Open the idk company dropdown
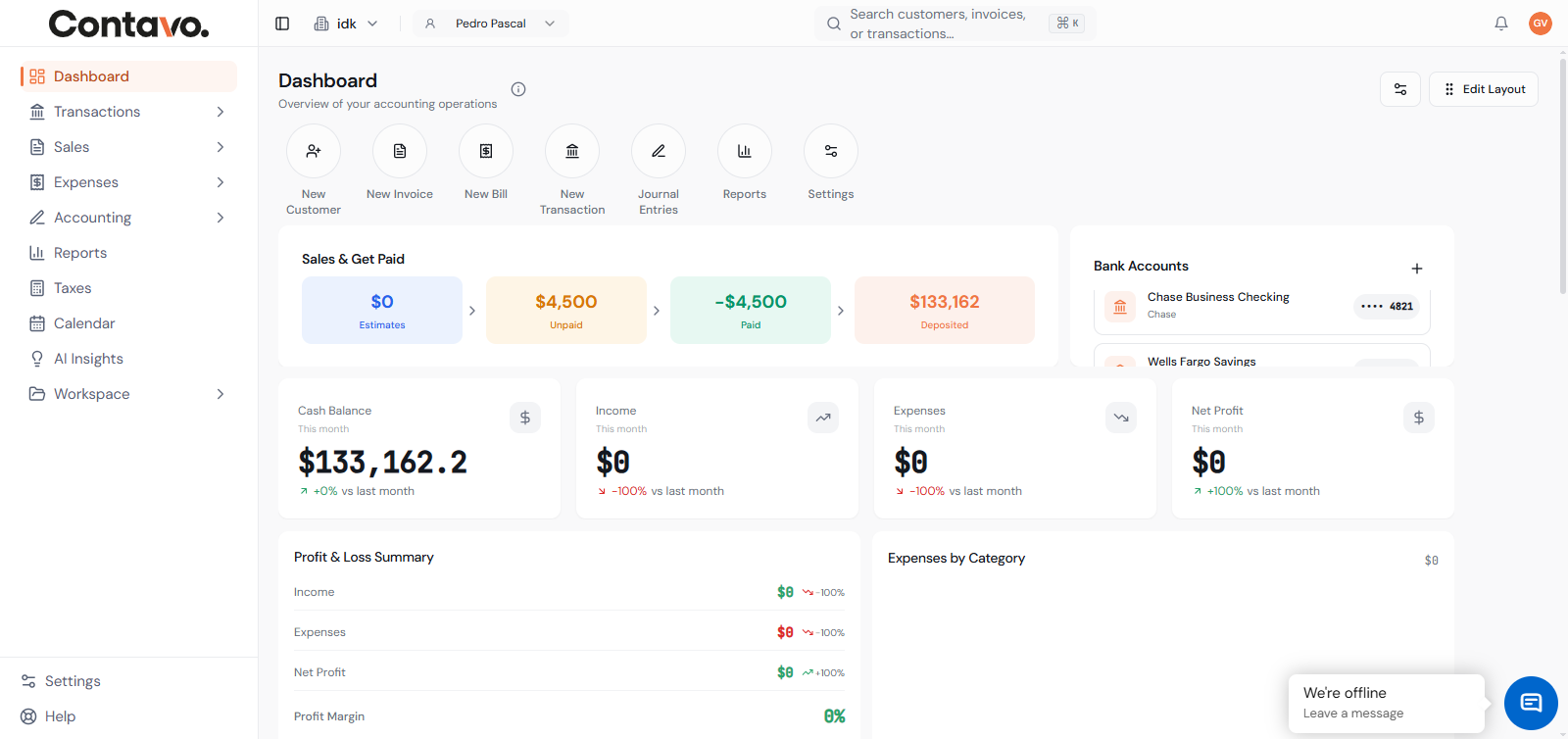This screenshot has width=1568, height=739. 346,24
